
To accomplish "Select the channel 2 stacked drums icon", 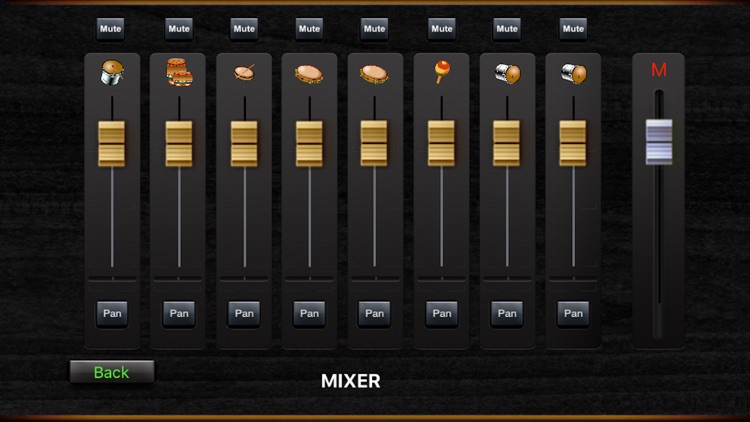I will [179, 72].
